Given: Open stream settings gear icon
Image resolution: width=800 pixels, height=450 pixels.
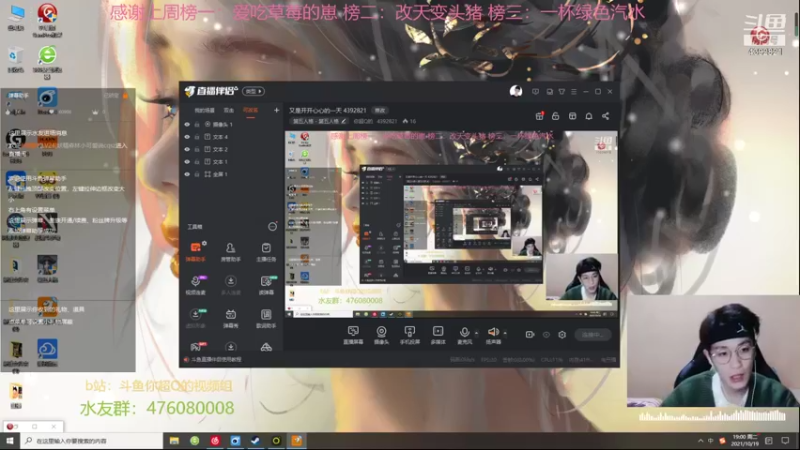Looking at the screenshot, I should tap(562, 335).
